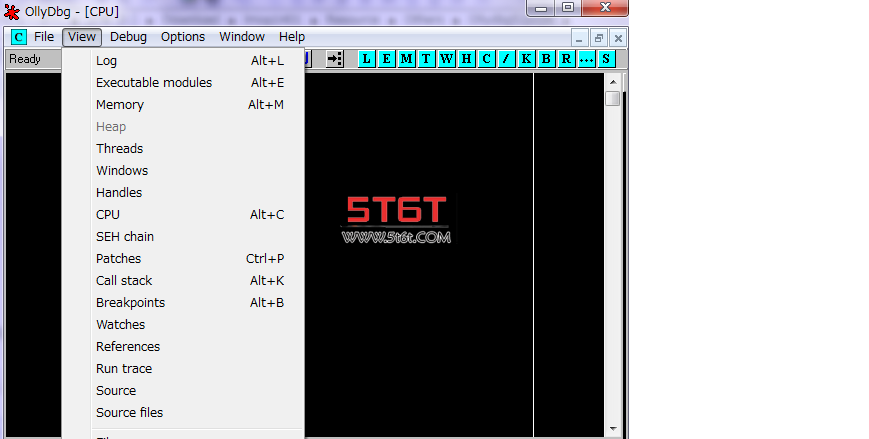Viewport: 869px width, 439px height.
Task: Click the Source S toolbar icon
Action: pyautogui.click(x=606, y=59)
